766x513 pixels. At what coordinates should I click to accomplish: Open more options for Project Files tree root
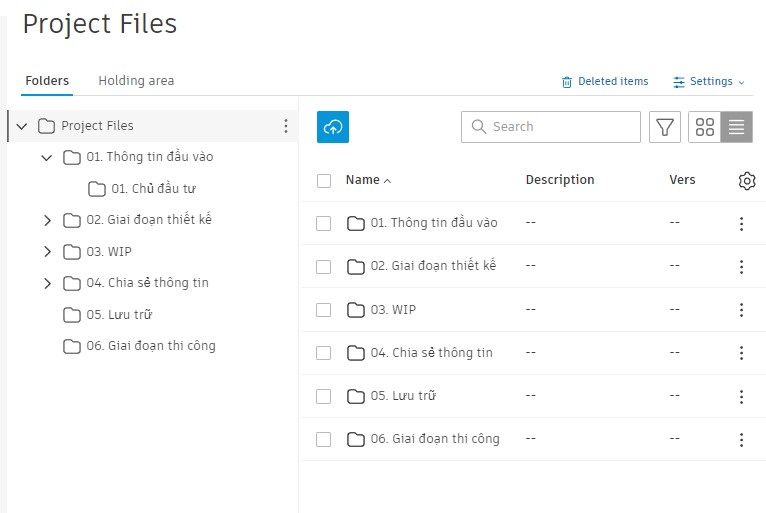(x=286, y=126)
